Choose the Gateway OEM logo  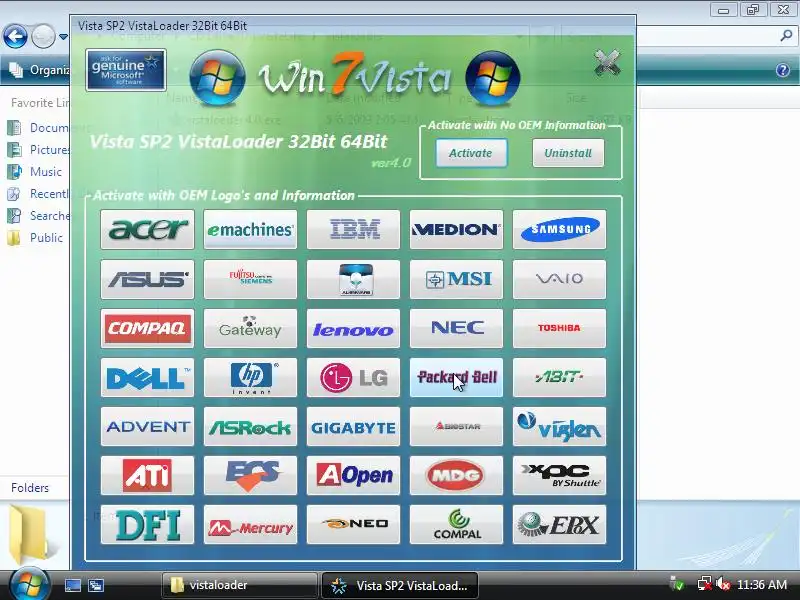click(250, 328)
